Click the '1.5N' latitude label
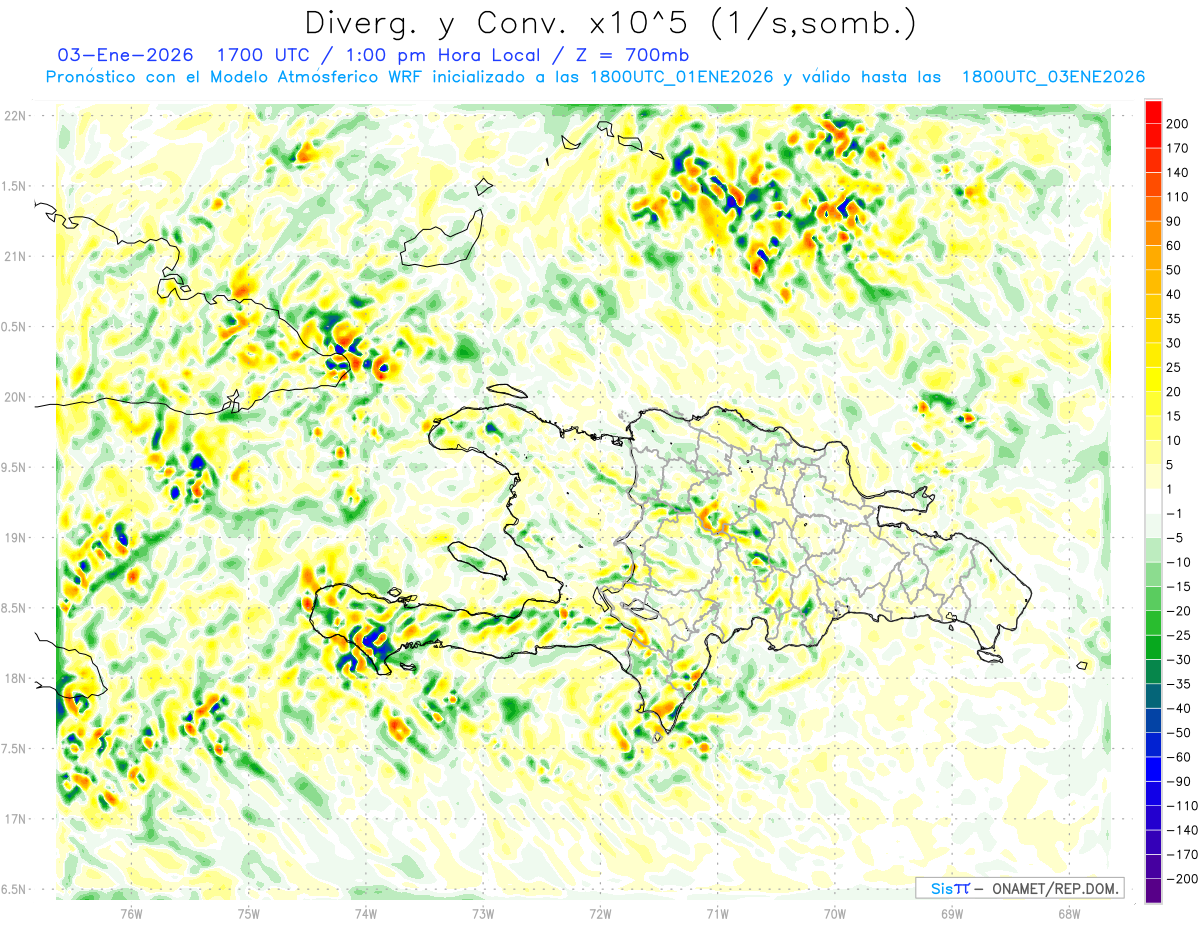 pos(15,186)
